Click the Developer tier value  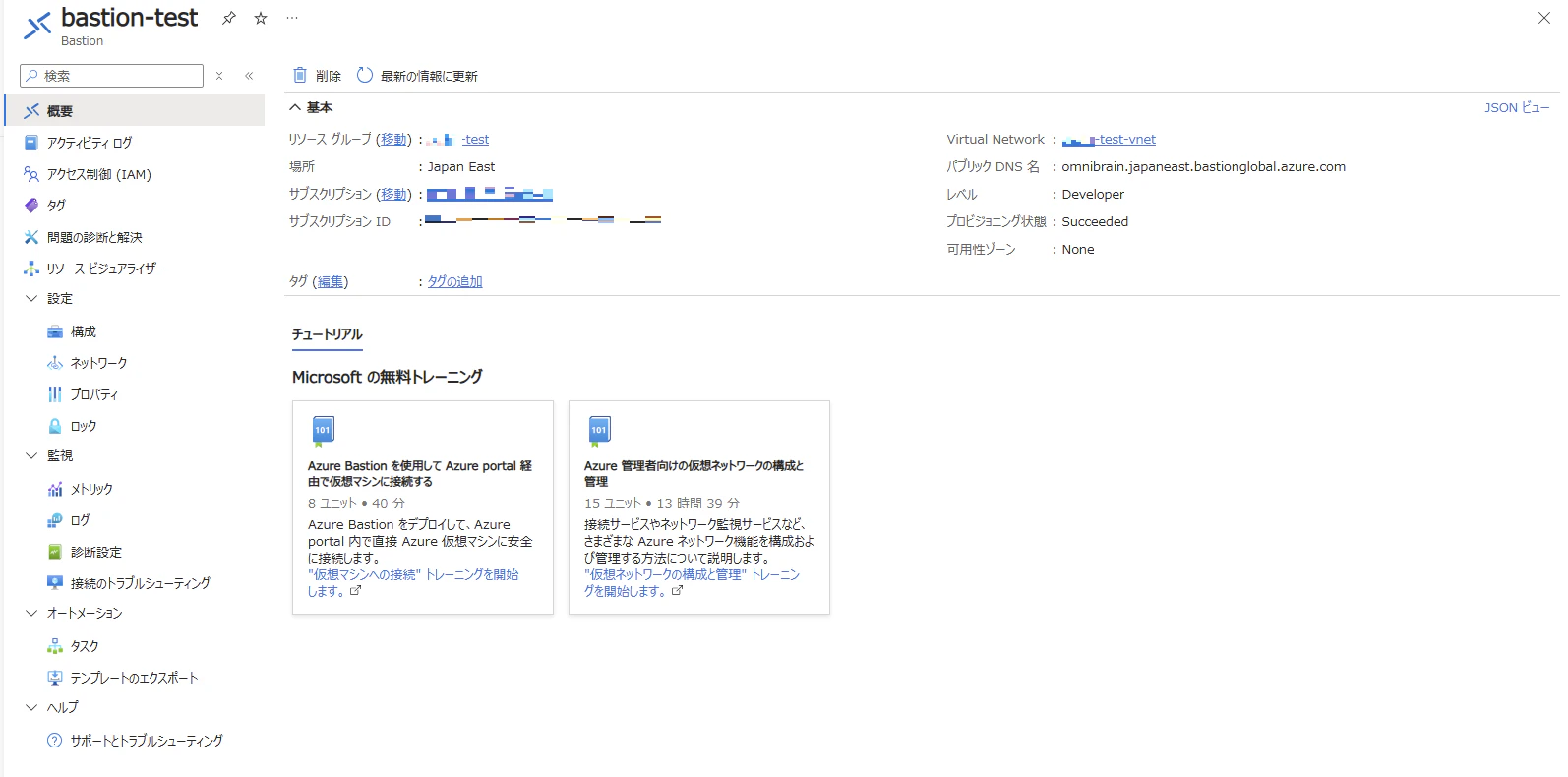1093,195
